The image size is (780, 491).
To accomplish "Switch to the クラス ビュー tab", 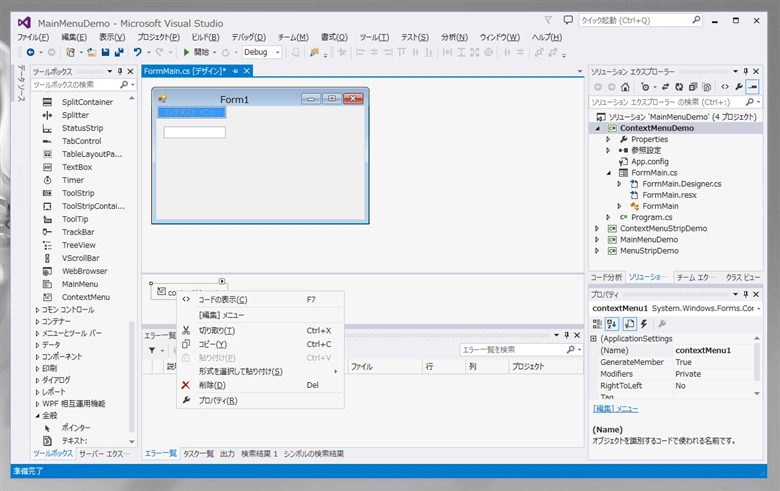I will (742, 278).
